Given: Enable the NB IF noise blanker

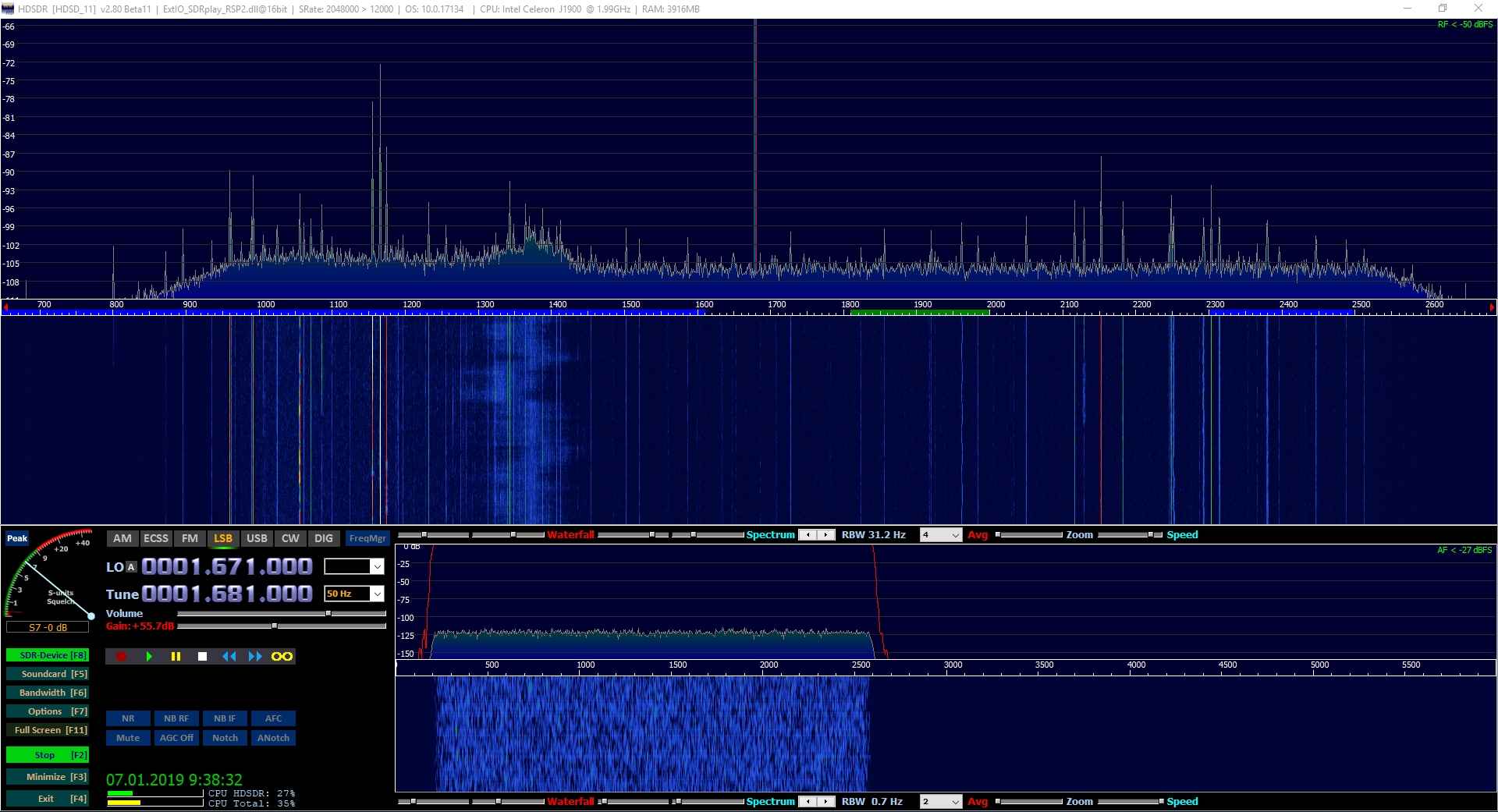Looking at the screenshot, I should coord(225,718).
